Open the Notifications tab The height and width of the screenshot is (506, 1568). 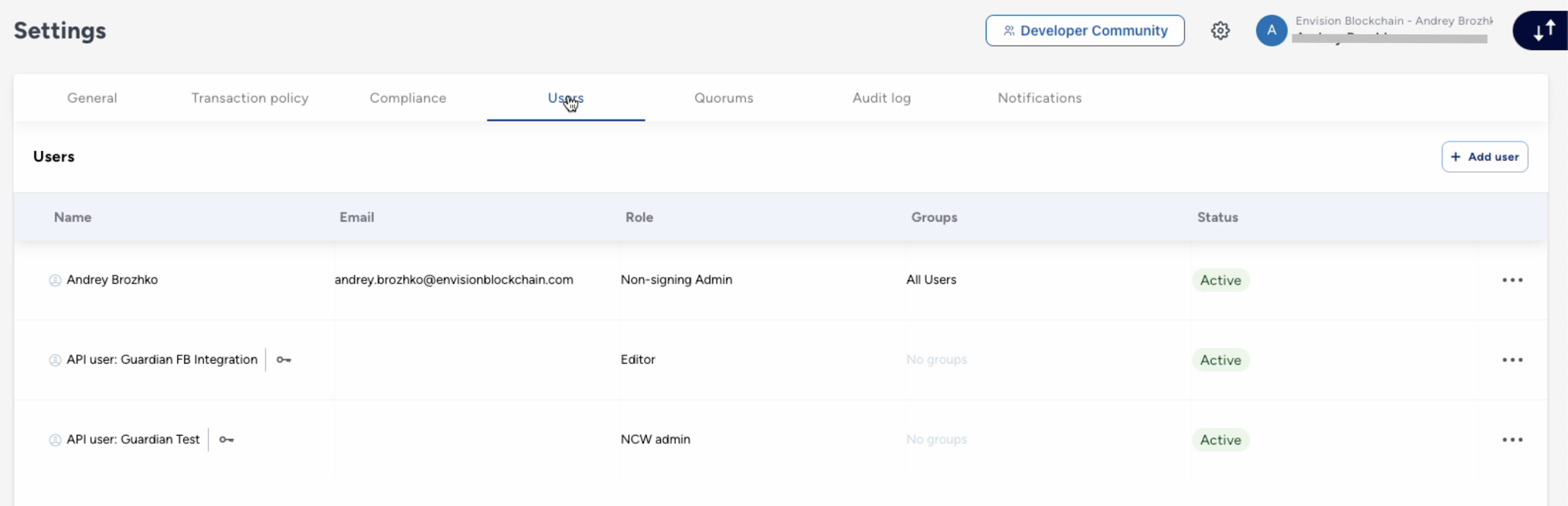pos(1039,98)
